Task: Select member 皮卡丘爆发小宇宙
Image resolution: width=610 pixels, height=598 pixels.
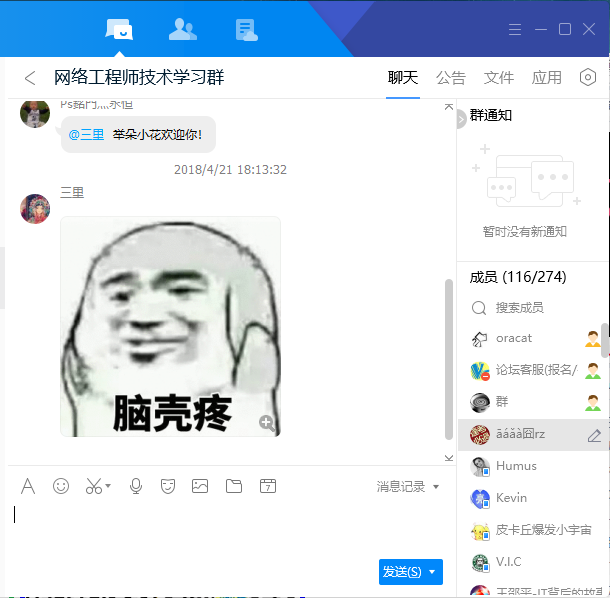Action: pos(534,530)
